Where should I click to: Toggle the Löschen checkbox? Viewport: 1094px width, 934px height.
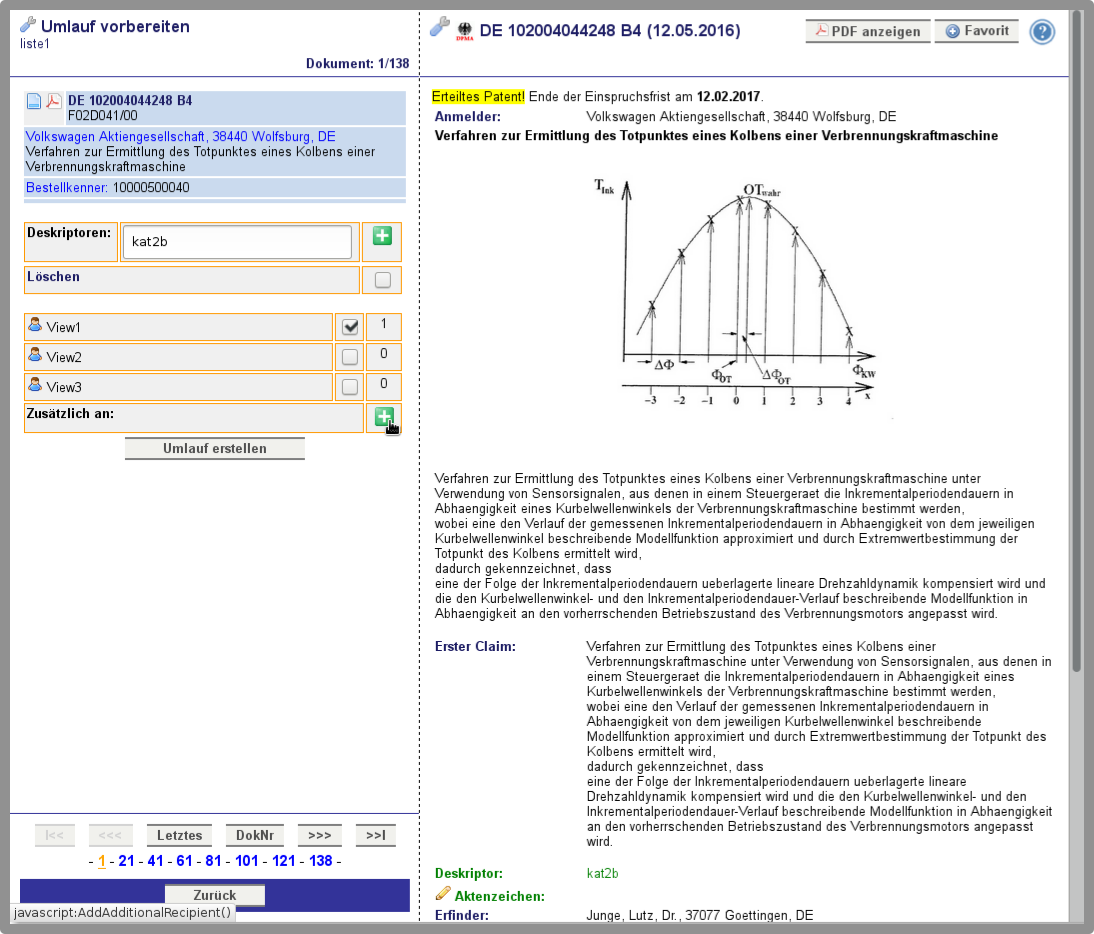(x=382, y=280)
